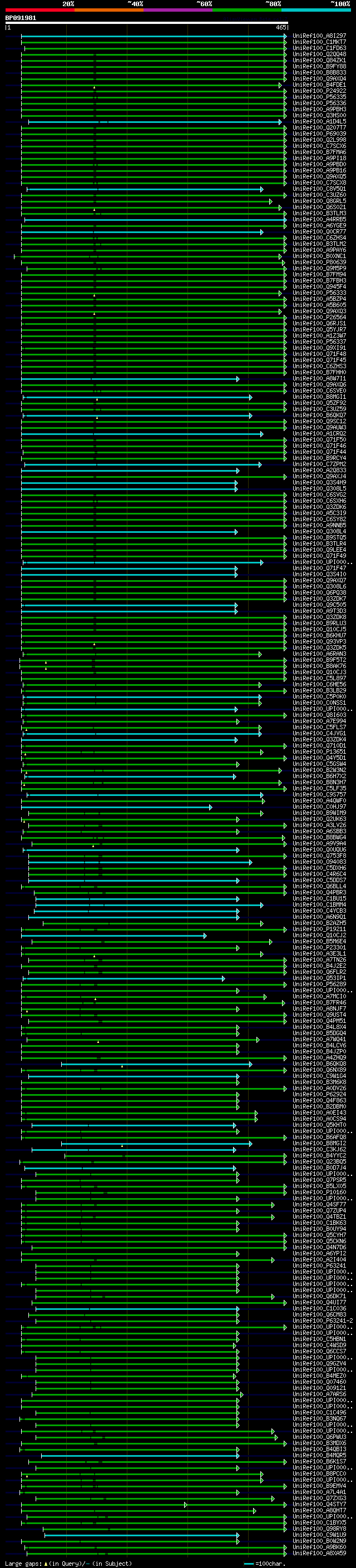Click the =100char. scale legend at bottom

pyautogui.click(x=265, y=1564)
